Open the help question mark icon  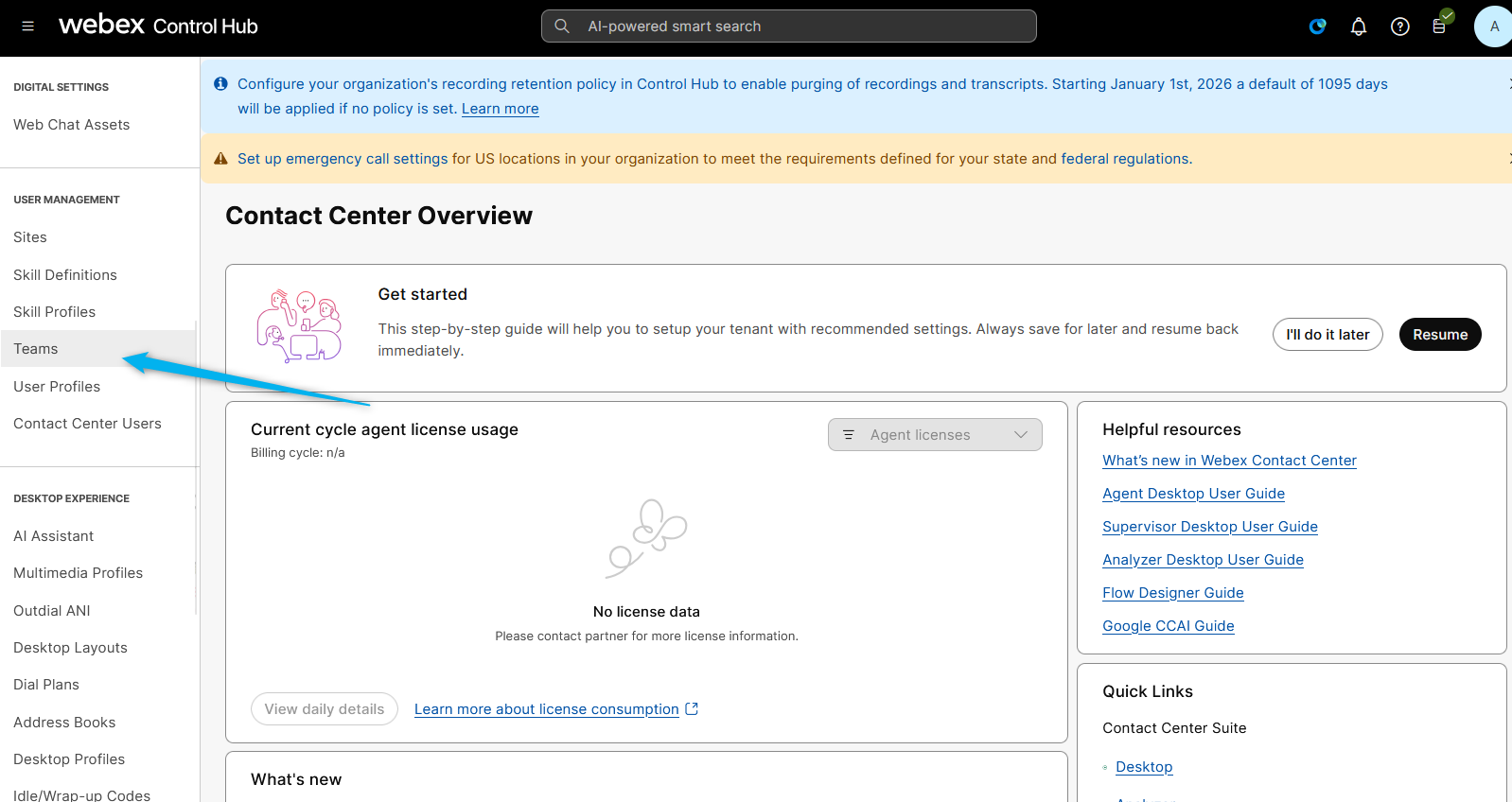(x=1399, y=26)
